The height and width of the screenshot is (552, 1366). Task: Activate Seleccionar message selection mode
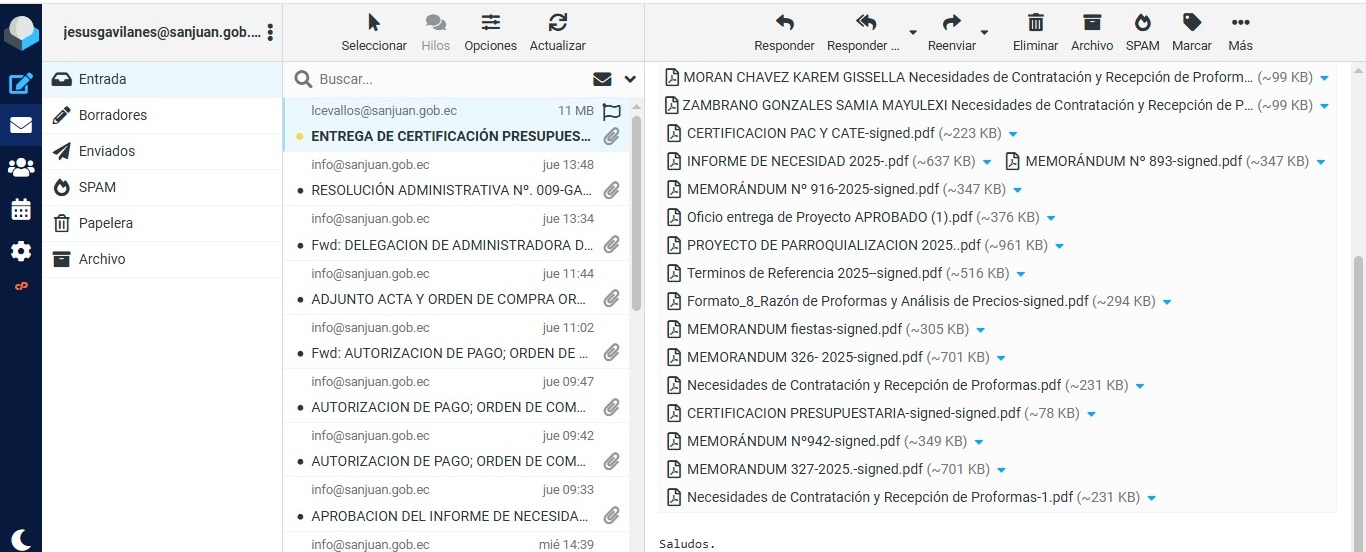click(374, 23)
